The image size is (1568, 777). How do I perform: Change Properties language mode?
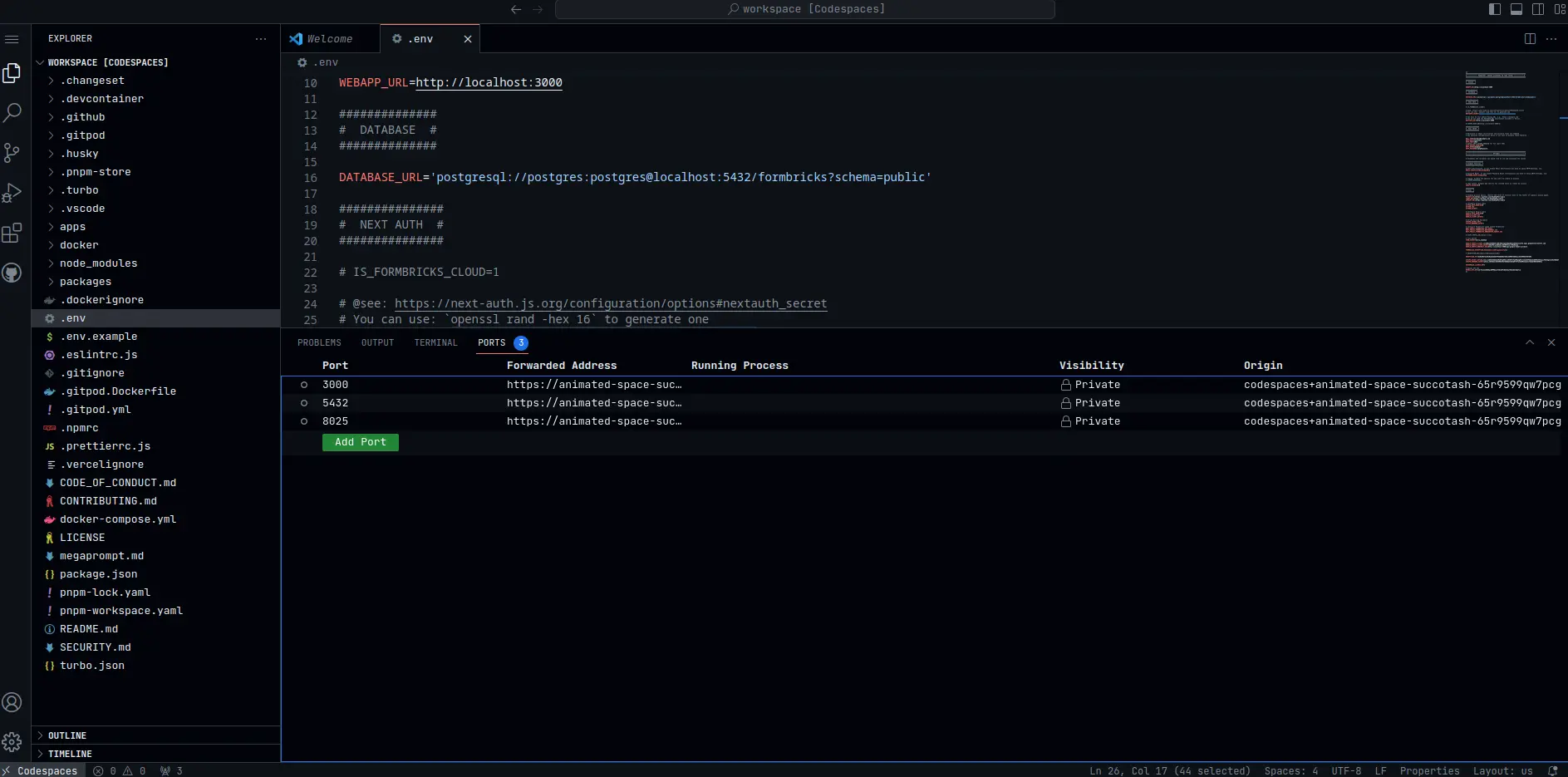click(x=1429, y=770)
